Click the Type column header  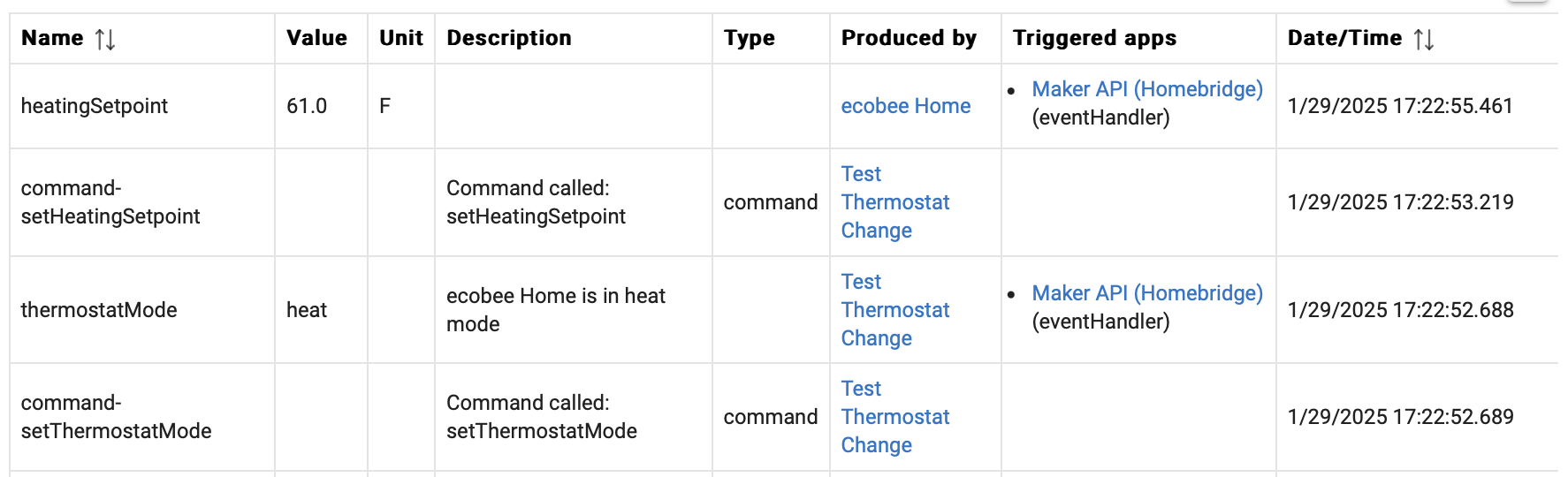click(x=749, y=38)
